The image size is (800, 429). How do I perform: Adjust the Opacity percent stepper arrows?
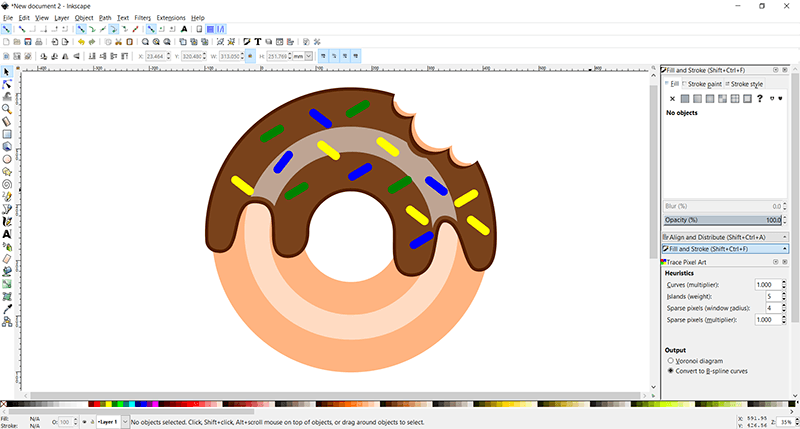785,220
